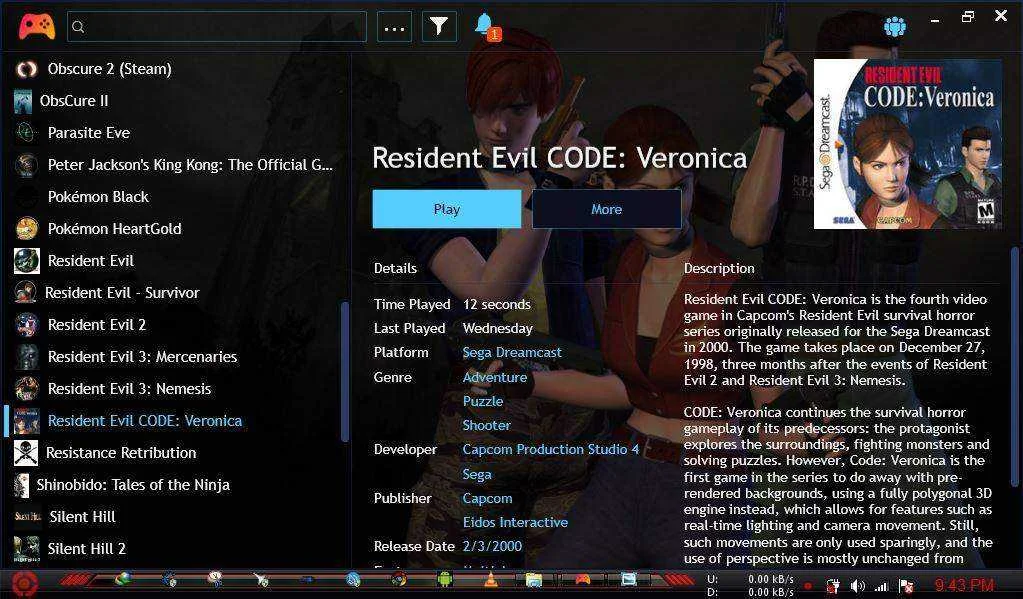
Task: Select Resident Evil 3: Mercenaries
Action: point(142,357)
